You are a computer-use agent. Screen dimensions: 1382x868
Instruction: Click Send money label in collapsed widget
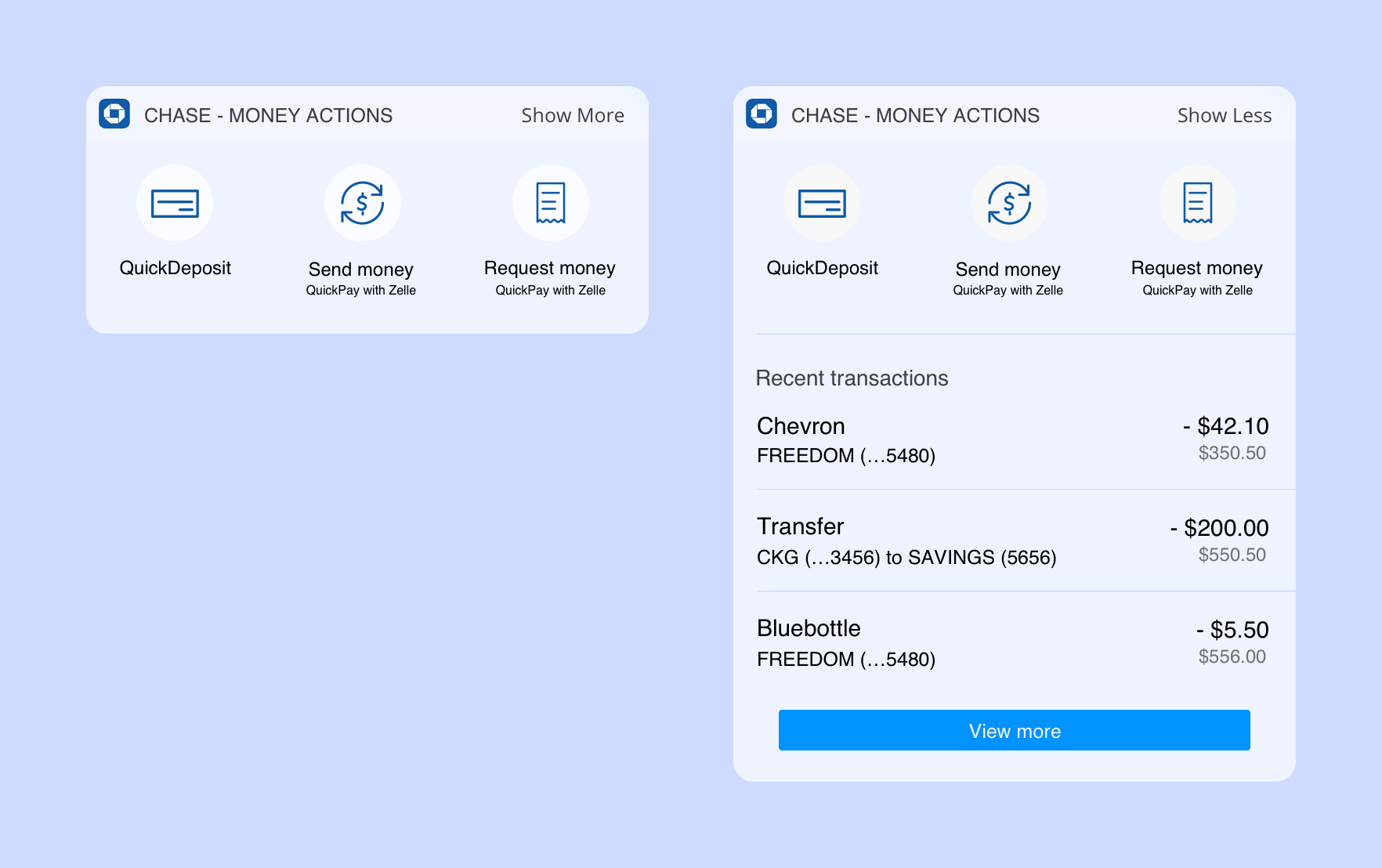pos(361,269)
